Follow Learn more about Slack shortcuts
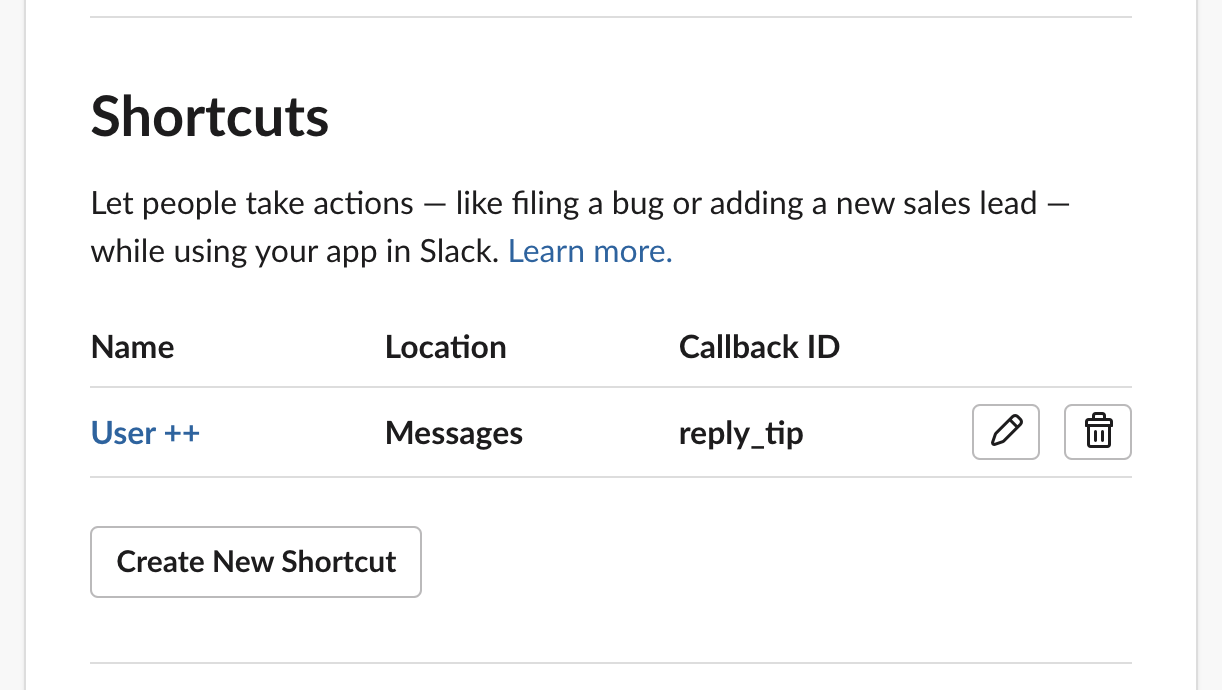1222x690 pixels. coord(590,251)
